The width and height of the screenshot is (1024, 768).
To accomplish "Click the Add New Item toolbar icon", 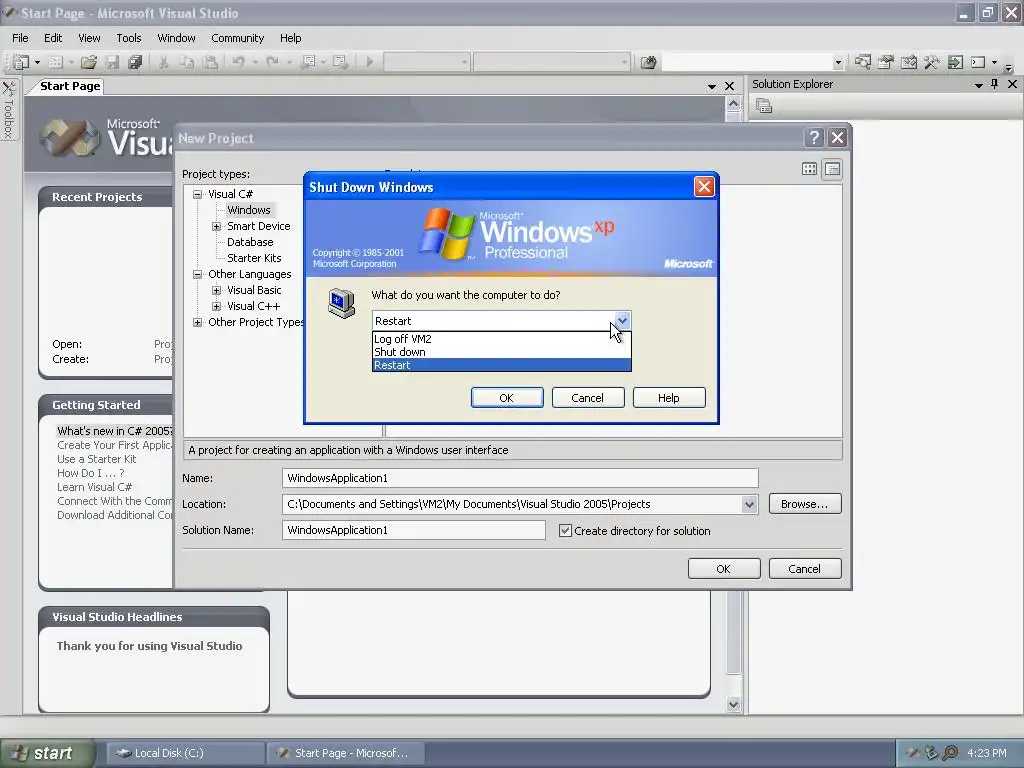I will click(x=56, y=62).
